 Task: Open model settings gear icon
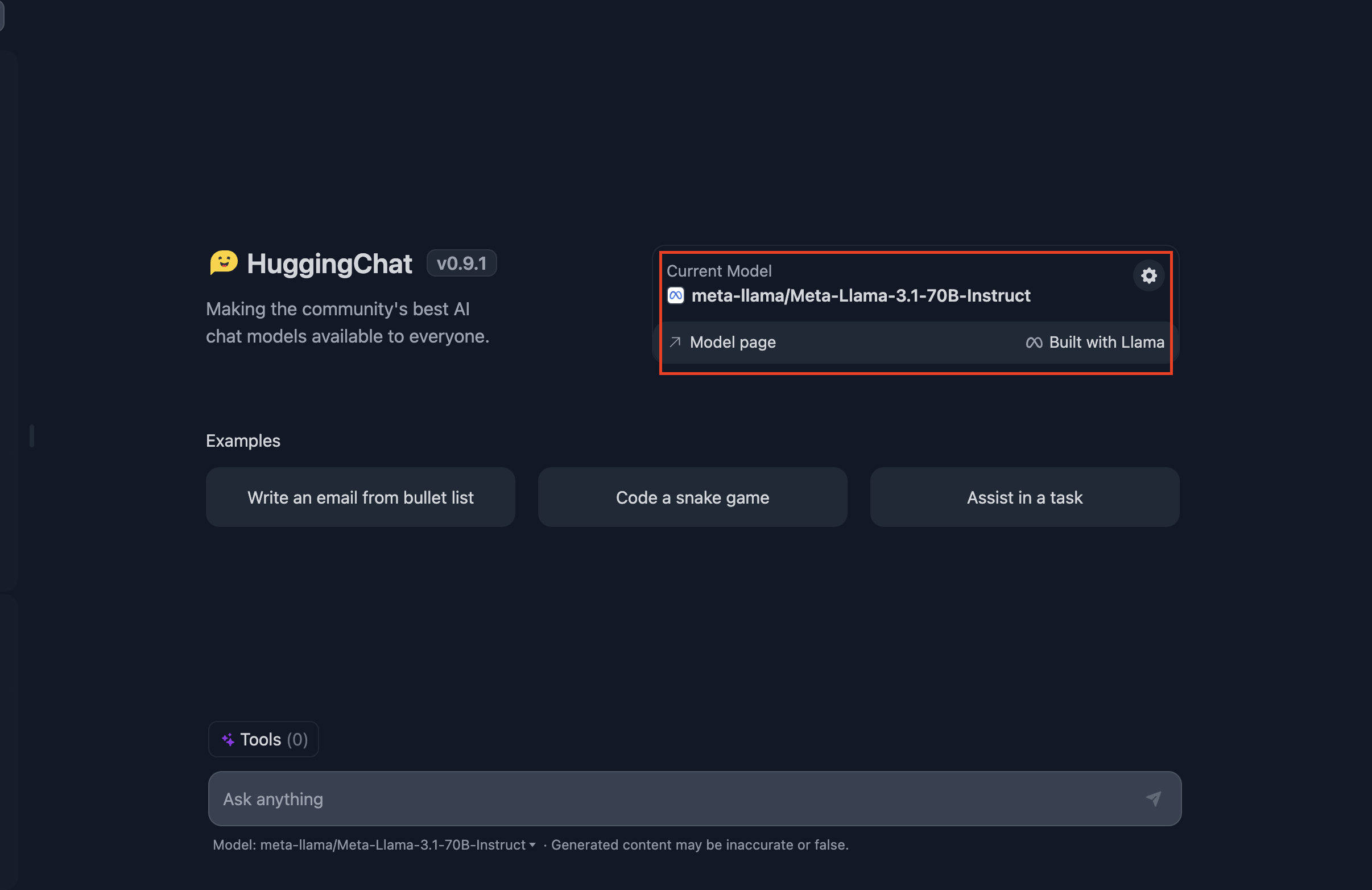point(1148,276)
